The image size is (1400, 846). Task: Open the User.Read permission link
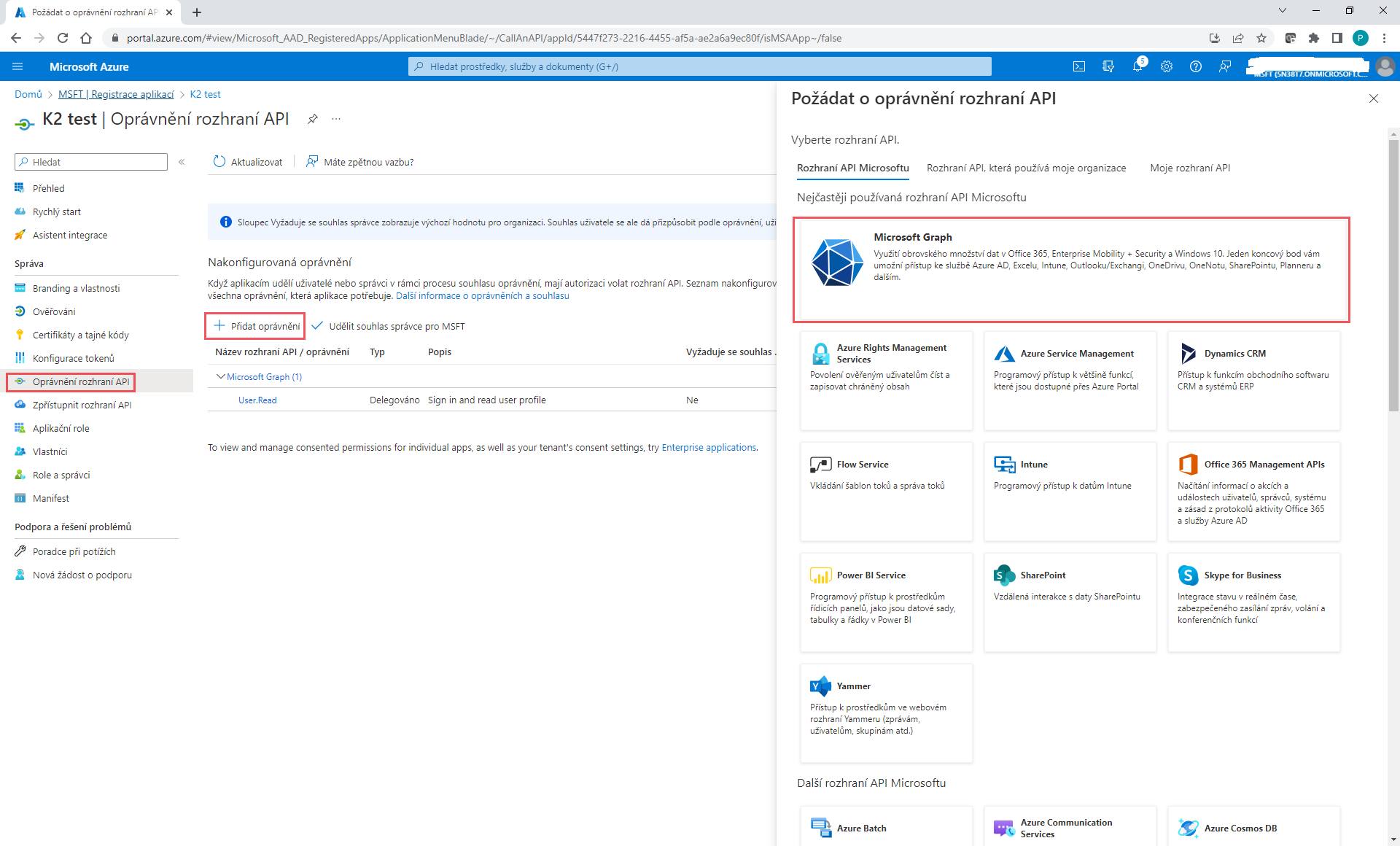click(257, 400)
